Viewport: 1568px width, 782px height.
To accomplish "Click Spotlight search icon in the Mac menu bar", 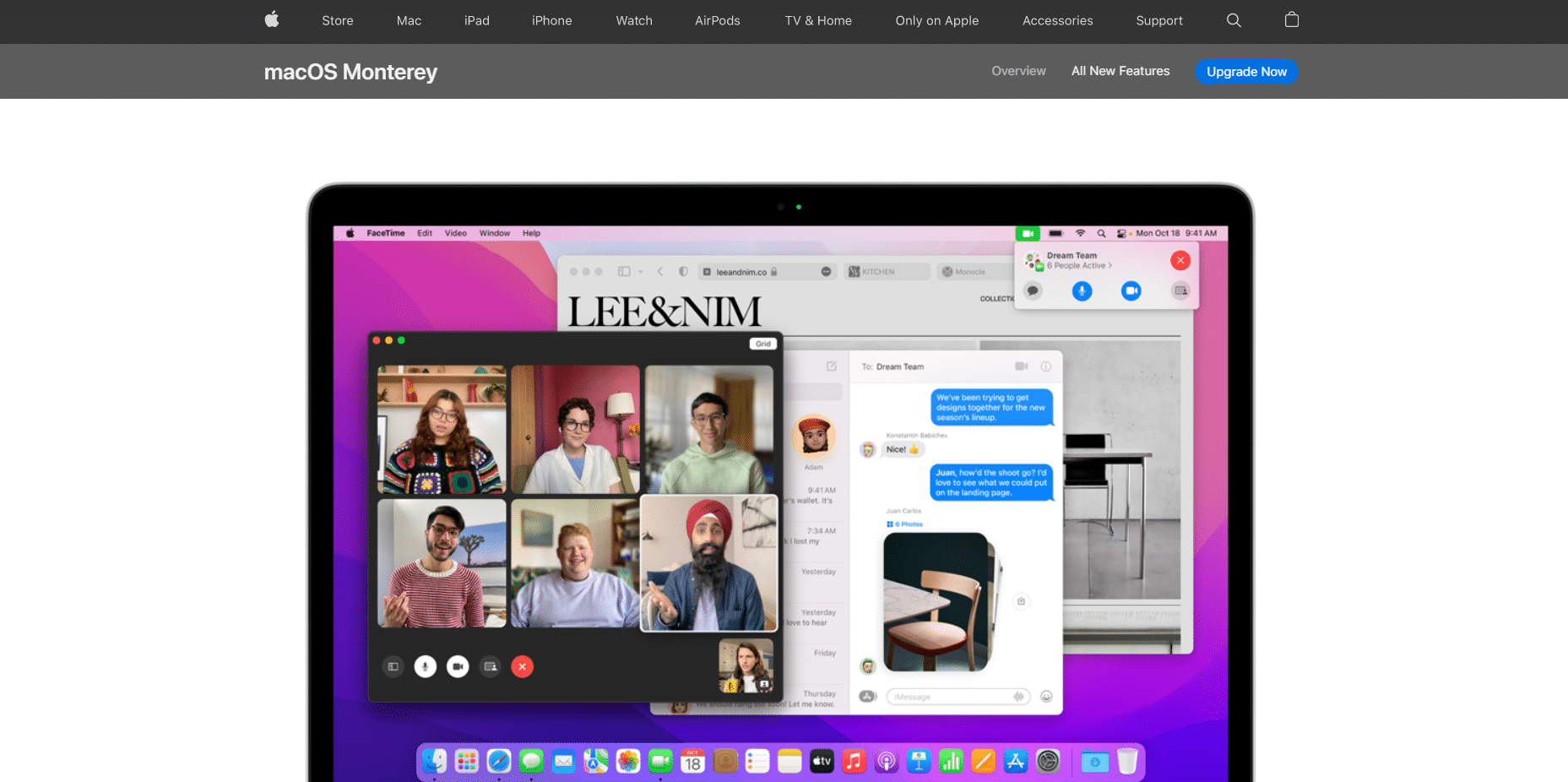I will [1101, 233].
